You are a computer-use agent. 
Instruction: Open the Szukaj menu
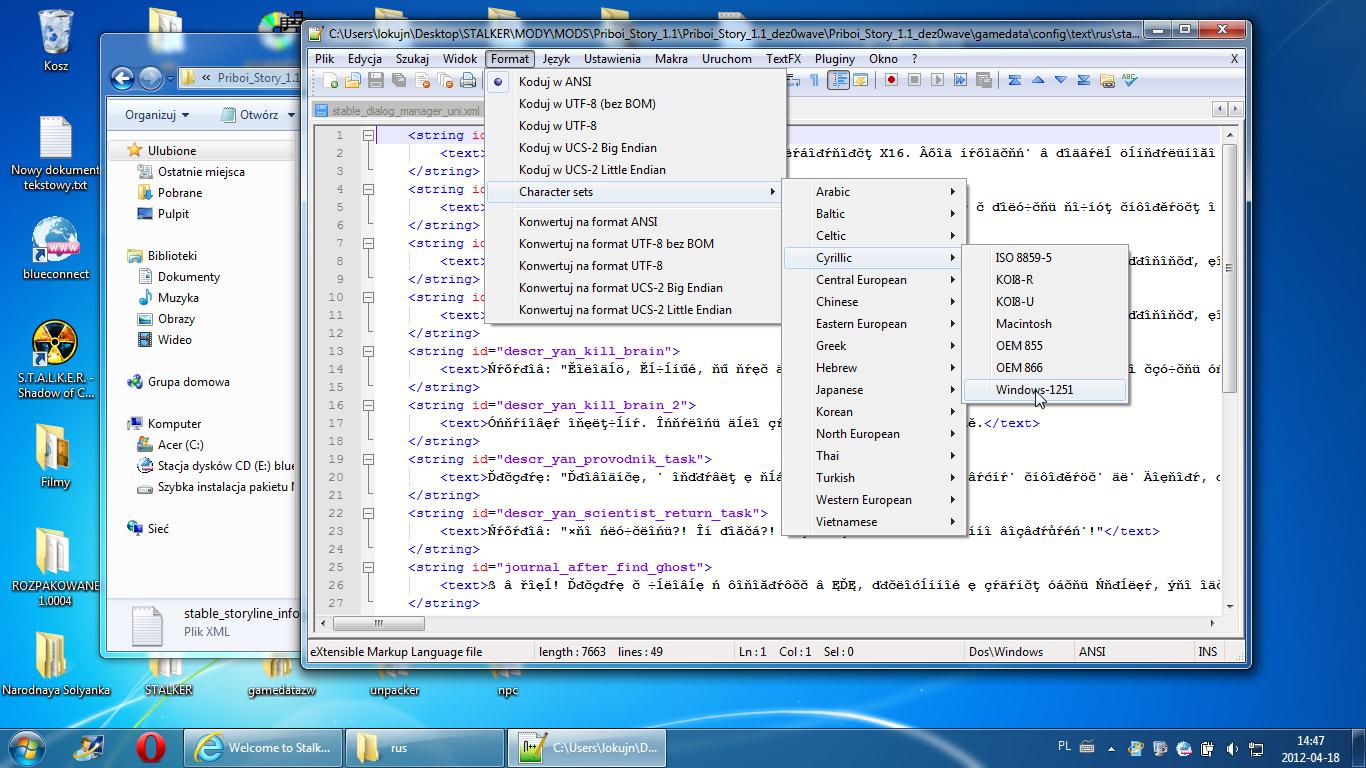(412, 59)
